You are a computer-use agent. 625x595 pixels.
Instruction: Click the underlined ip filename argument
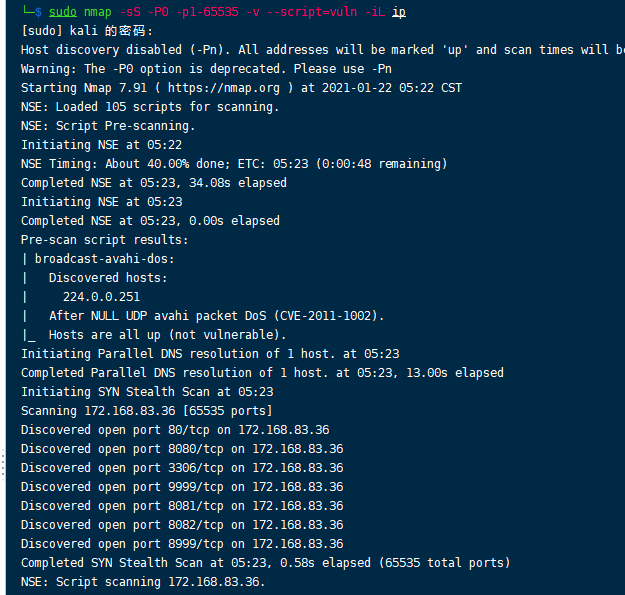(x=399, y=12)
